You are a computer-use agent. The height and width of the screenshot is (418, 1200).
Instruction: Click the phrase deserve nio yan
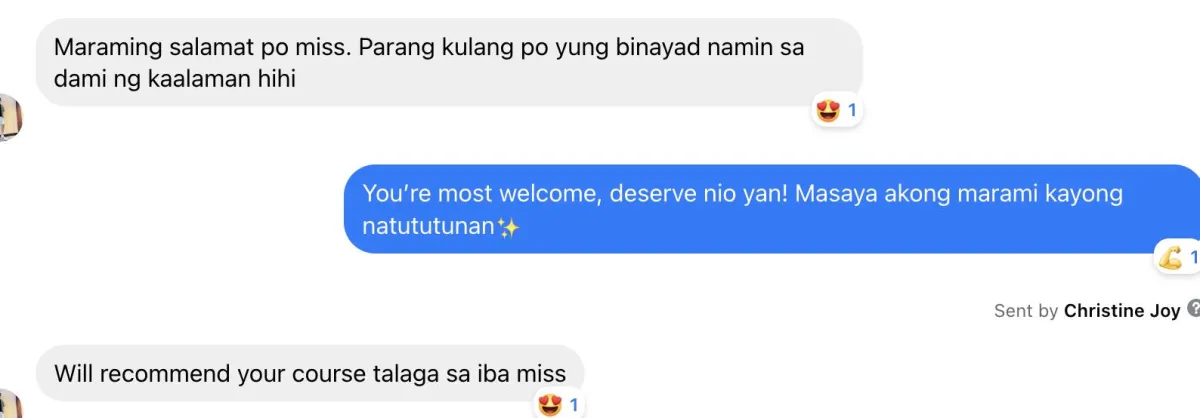coord(700,193)
